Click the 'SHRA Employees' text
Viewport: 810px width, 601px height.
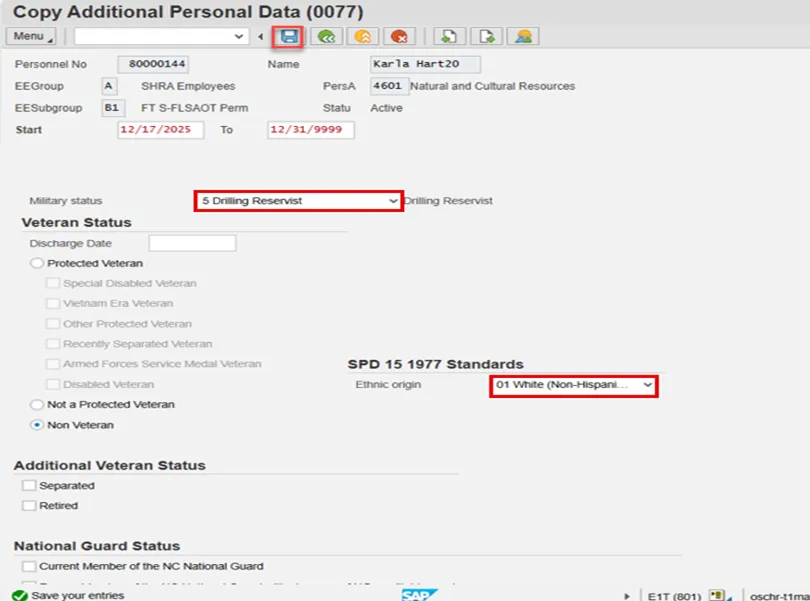188,86
